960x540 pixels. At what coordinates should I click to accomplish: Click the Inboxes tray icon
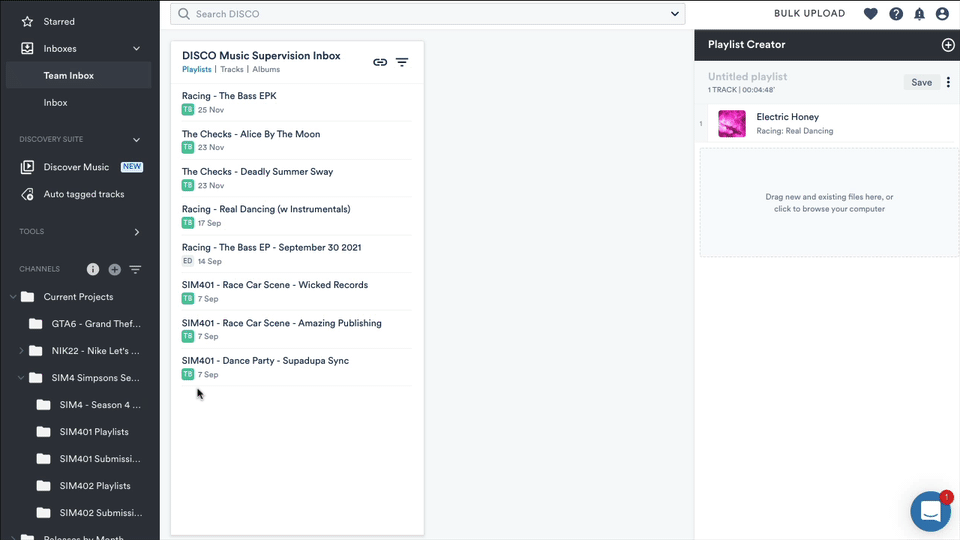[x=27, y=48]
